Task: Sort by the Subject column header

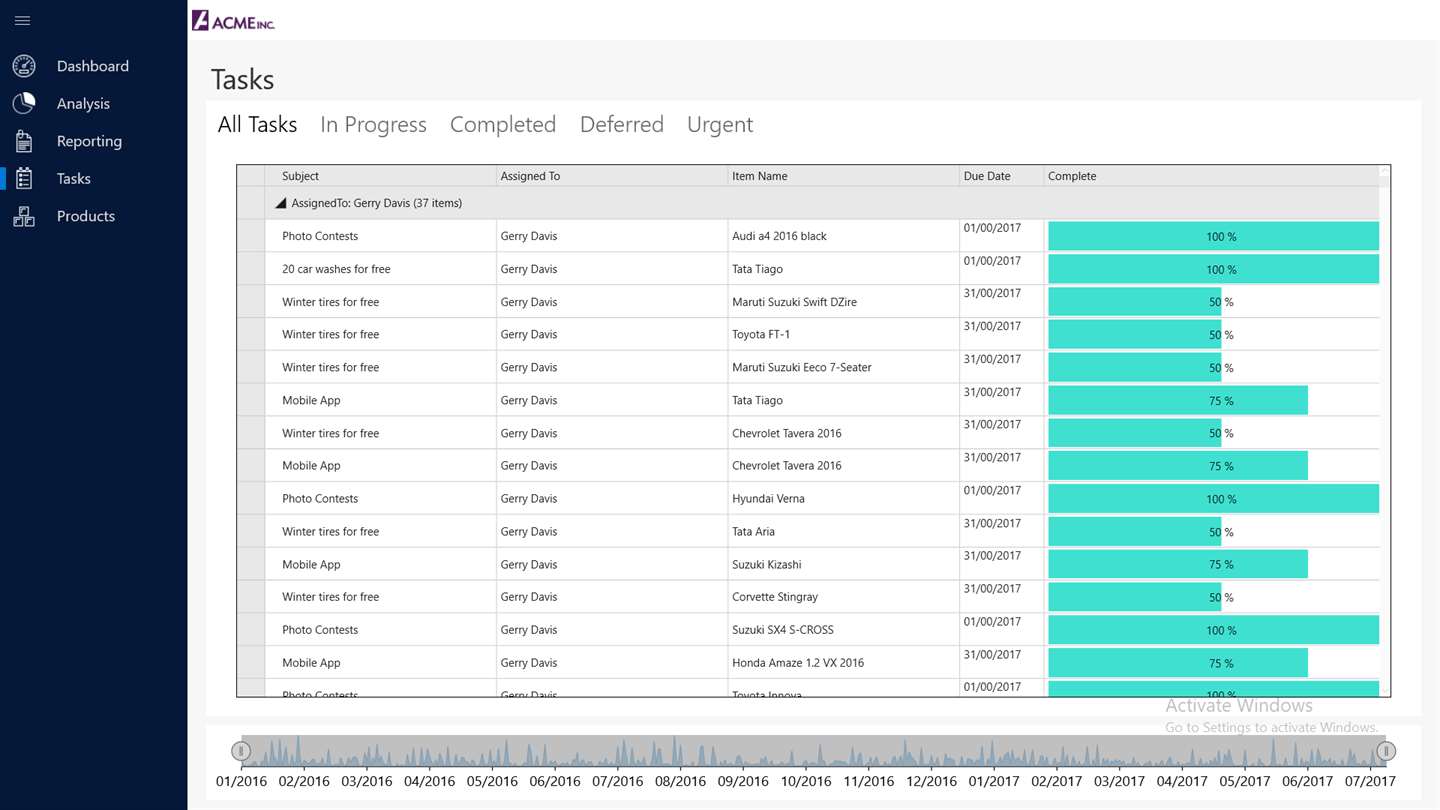Action: 381,176
